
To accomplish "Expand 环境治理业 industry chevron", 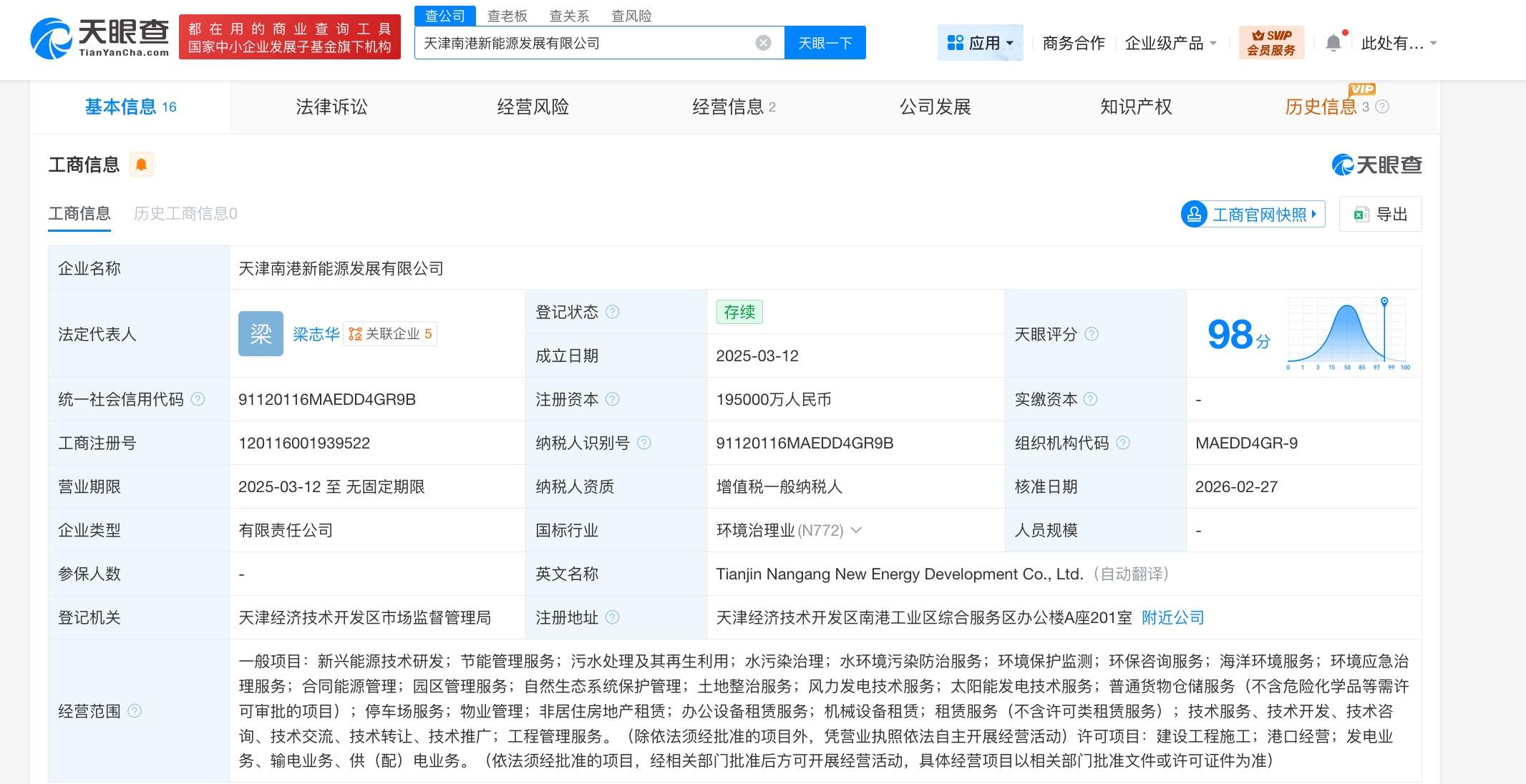I will coord(856,530).
